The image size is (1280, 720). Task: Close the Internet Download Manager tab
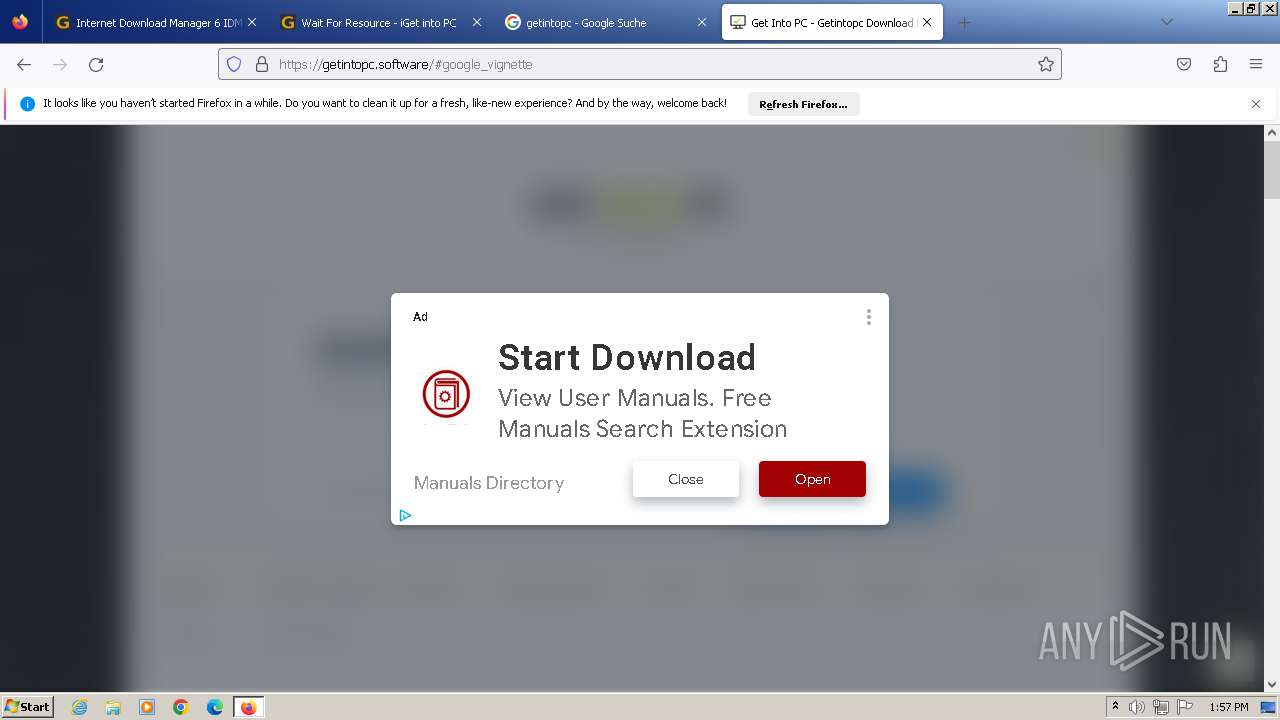click(x=252, y=22)
